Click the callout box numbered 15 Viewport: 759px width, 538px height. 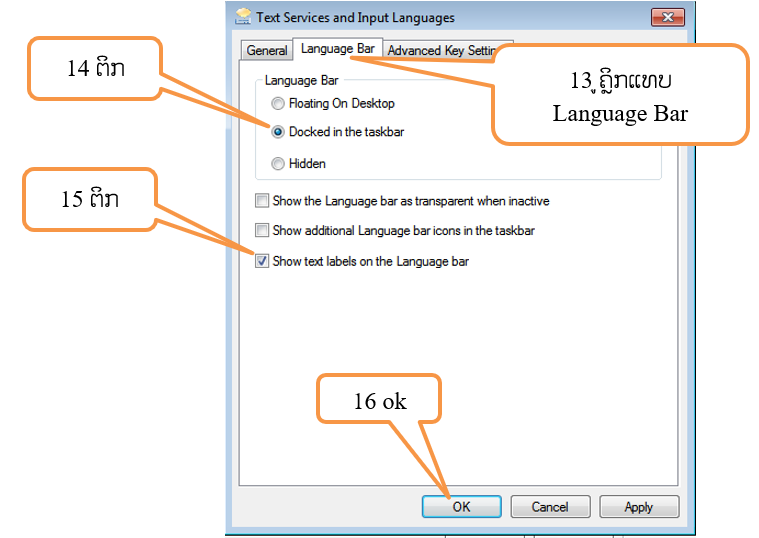point(89,198)
